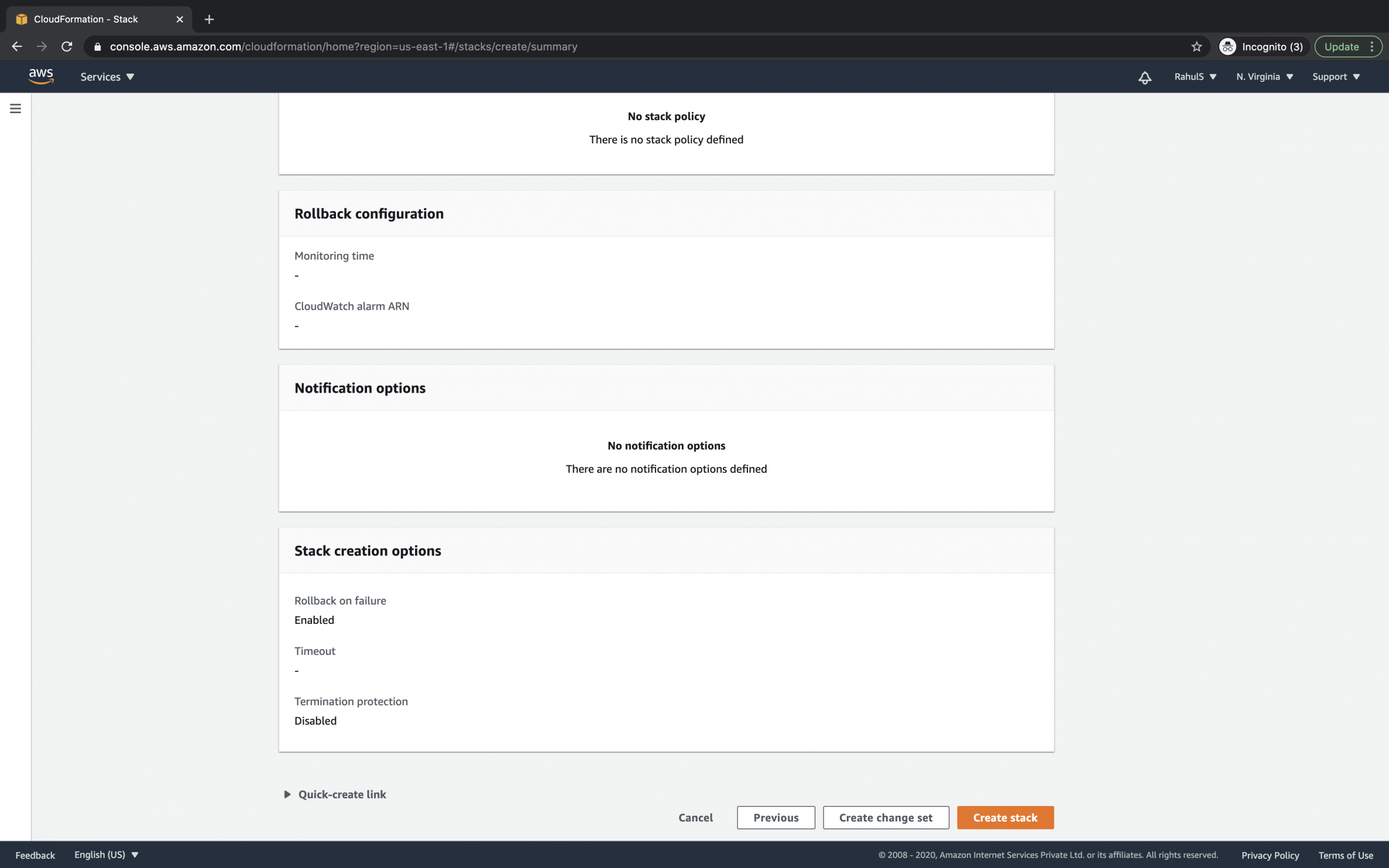Open the notifications bell icon
The width and height of the screenshot is (1389, 868).
click(x=1144, y=77)
